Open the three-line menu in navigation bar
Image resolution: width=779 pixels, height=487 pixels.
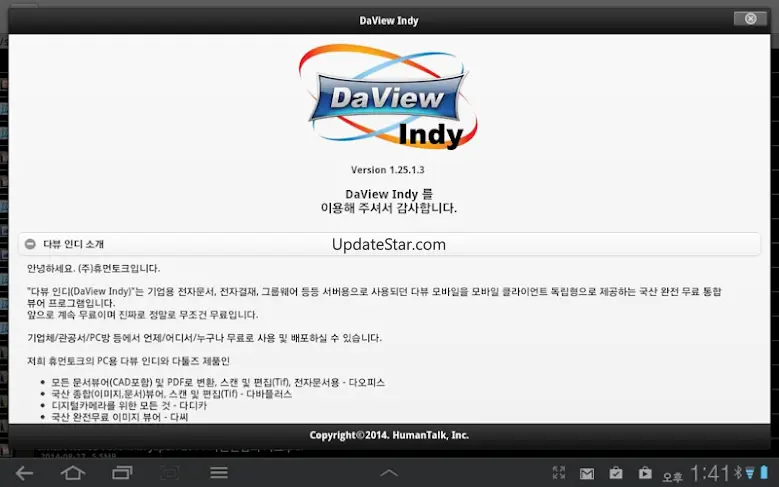(x=219, y=472)
